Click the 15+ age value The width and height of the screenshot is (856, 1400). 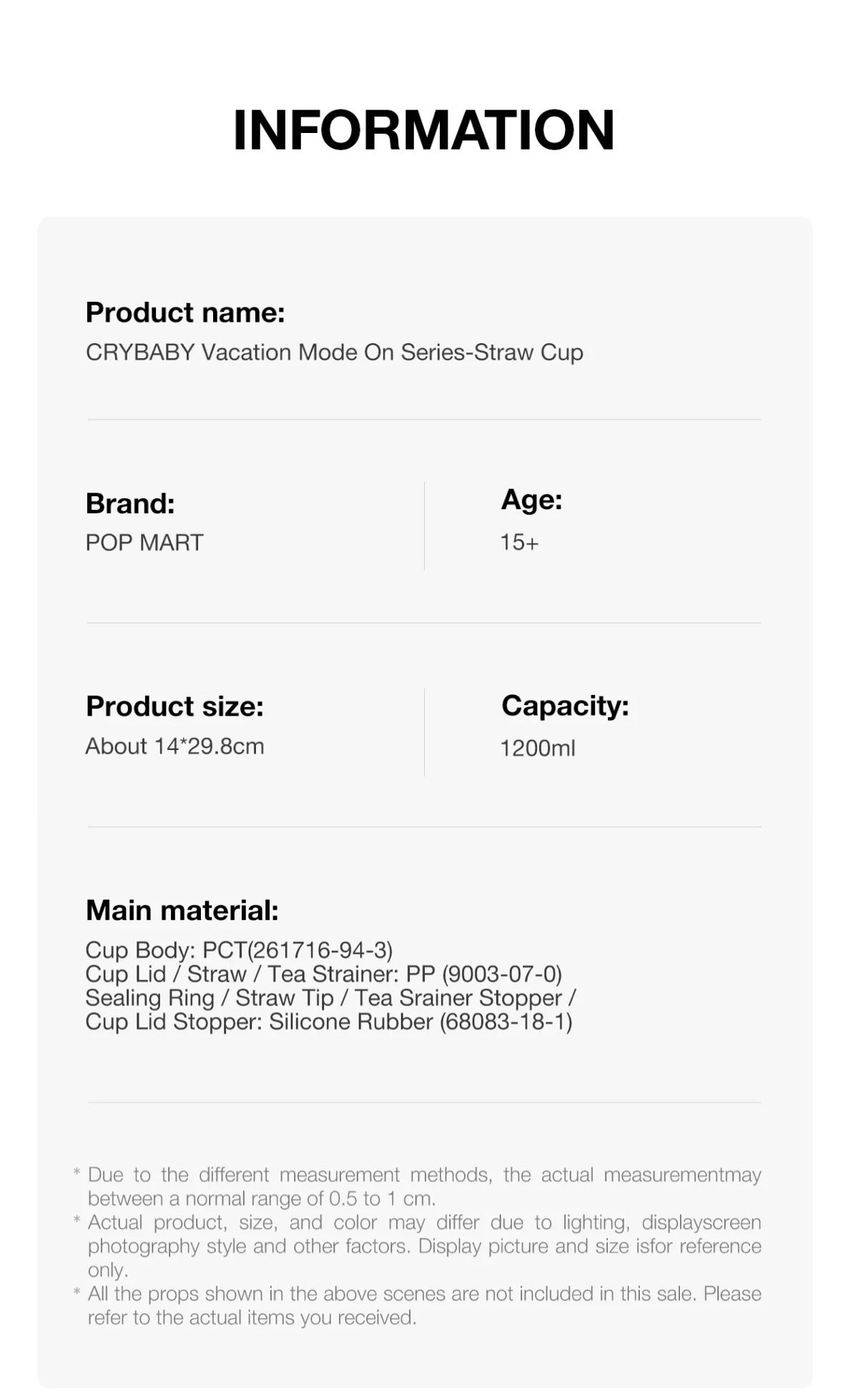519,543
